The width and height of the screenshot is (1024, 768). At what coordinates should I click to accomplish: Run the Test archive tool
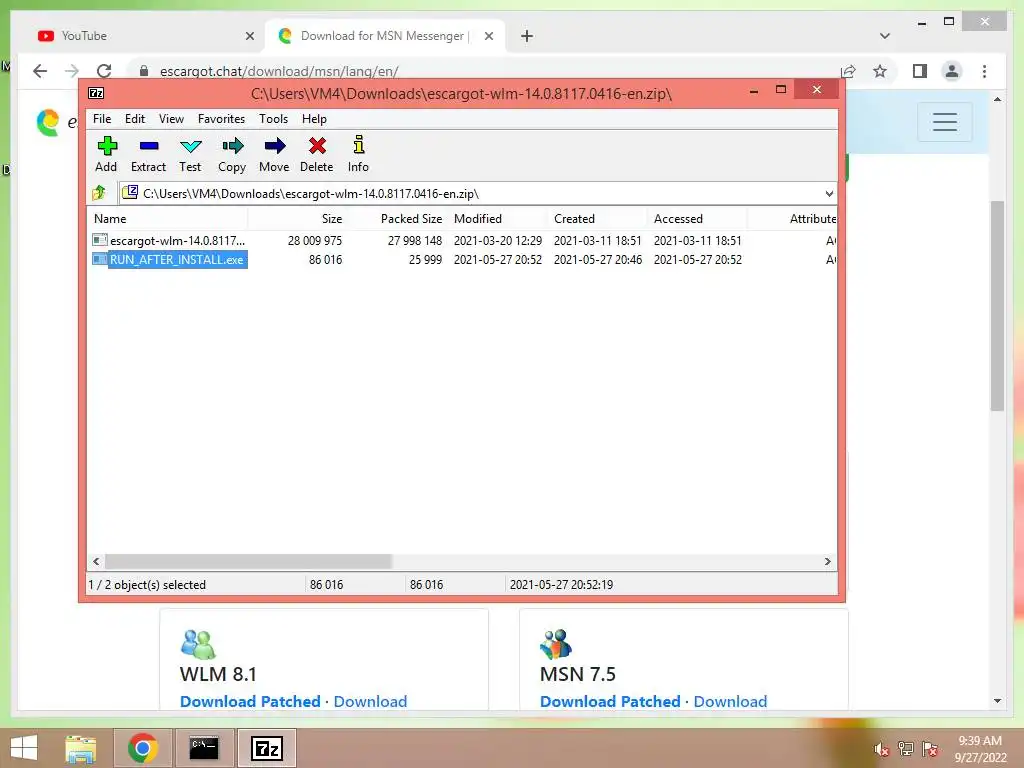pyautogui.click(x=190, y=154)
